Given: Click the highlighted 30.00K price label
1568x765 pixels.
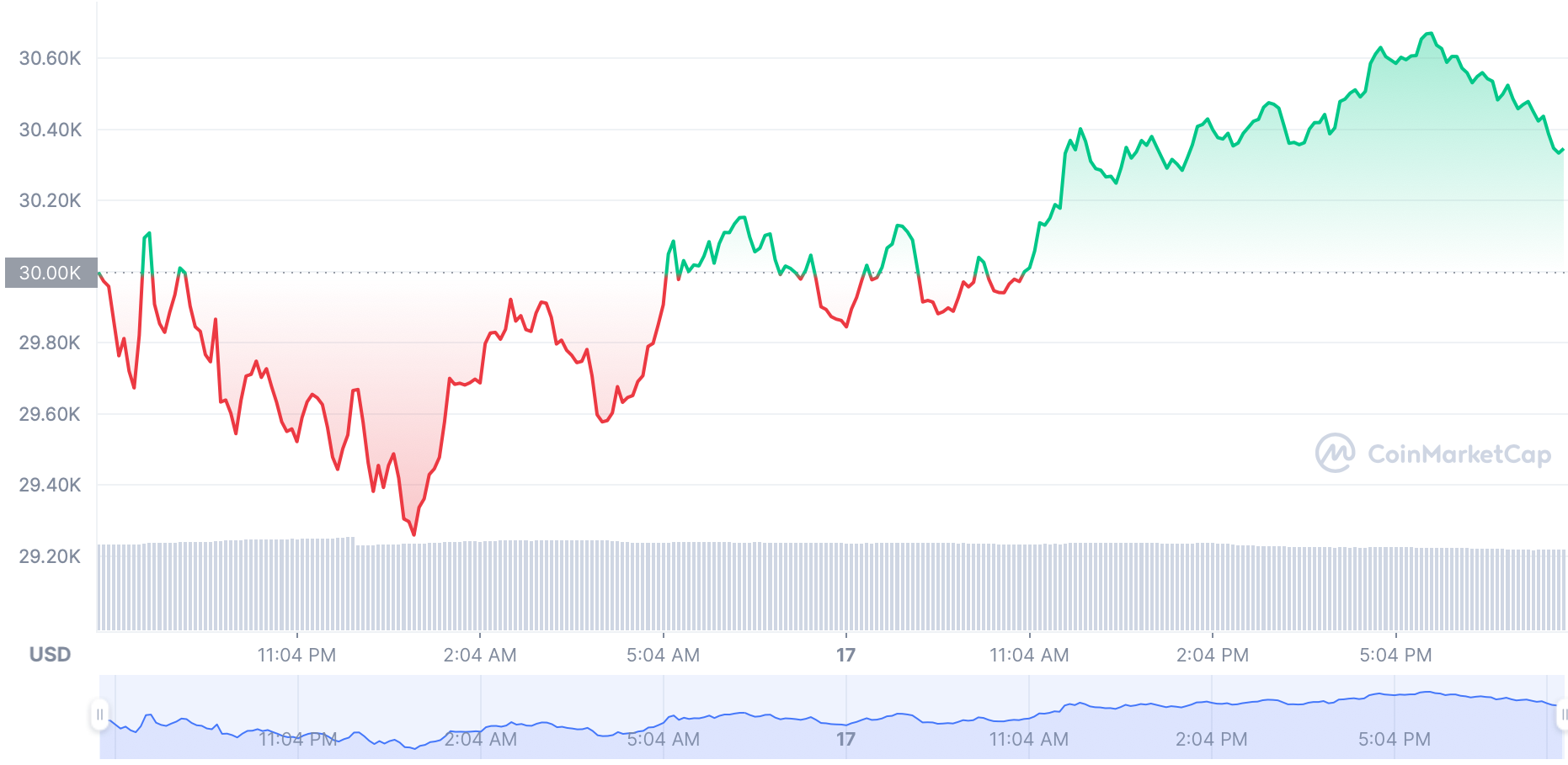Looking at the screenshot, I should coord(51,273).
